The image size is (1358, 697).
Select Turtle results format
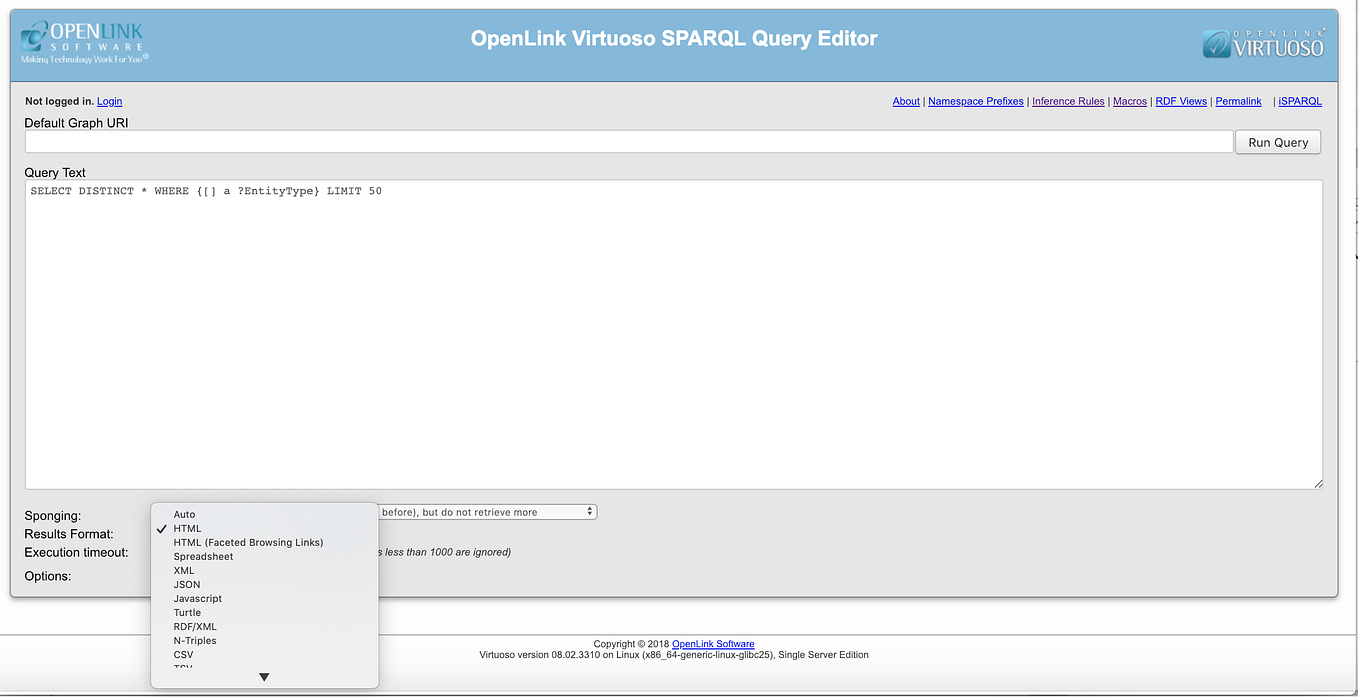click(x=188, y=612)
